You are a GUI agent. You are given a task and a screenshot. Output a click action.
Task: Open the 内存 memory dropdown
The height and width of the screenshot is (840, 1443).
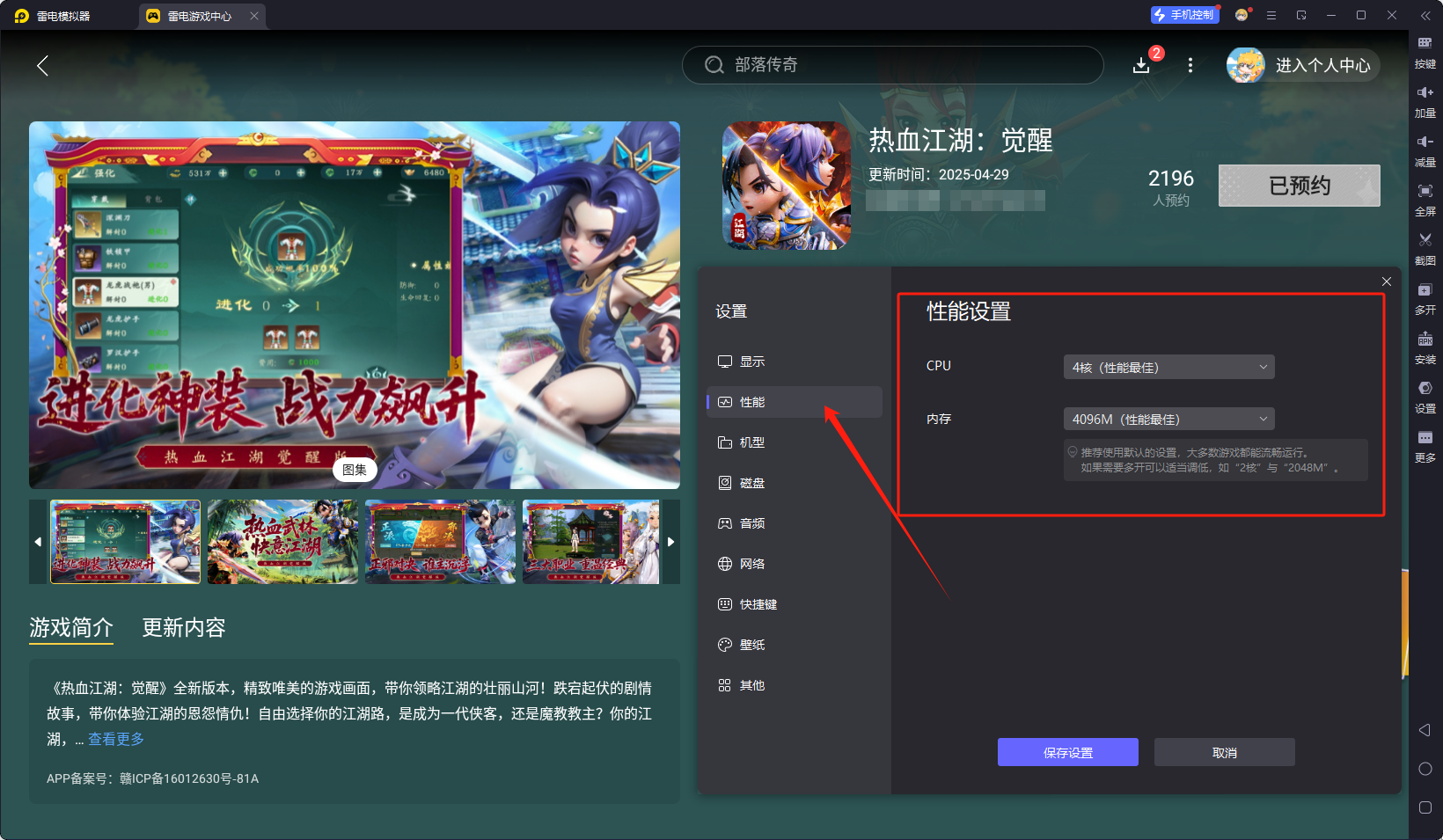1168,419
